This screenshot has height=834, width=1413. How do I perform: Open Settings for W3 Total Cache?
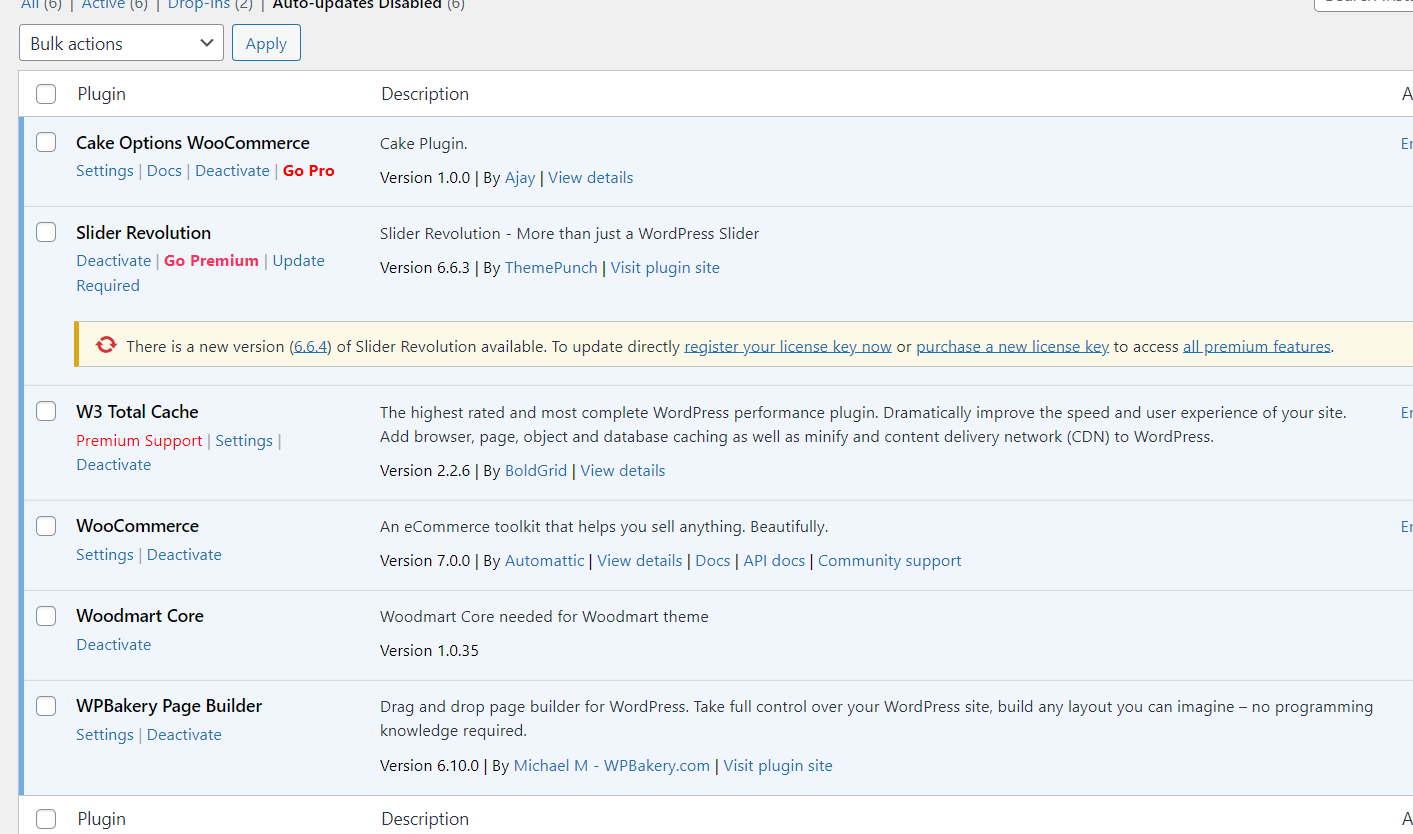click(244, 441)
